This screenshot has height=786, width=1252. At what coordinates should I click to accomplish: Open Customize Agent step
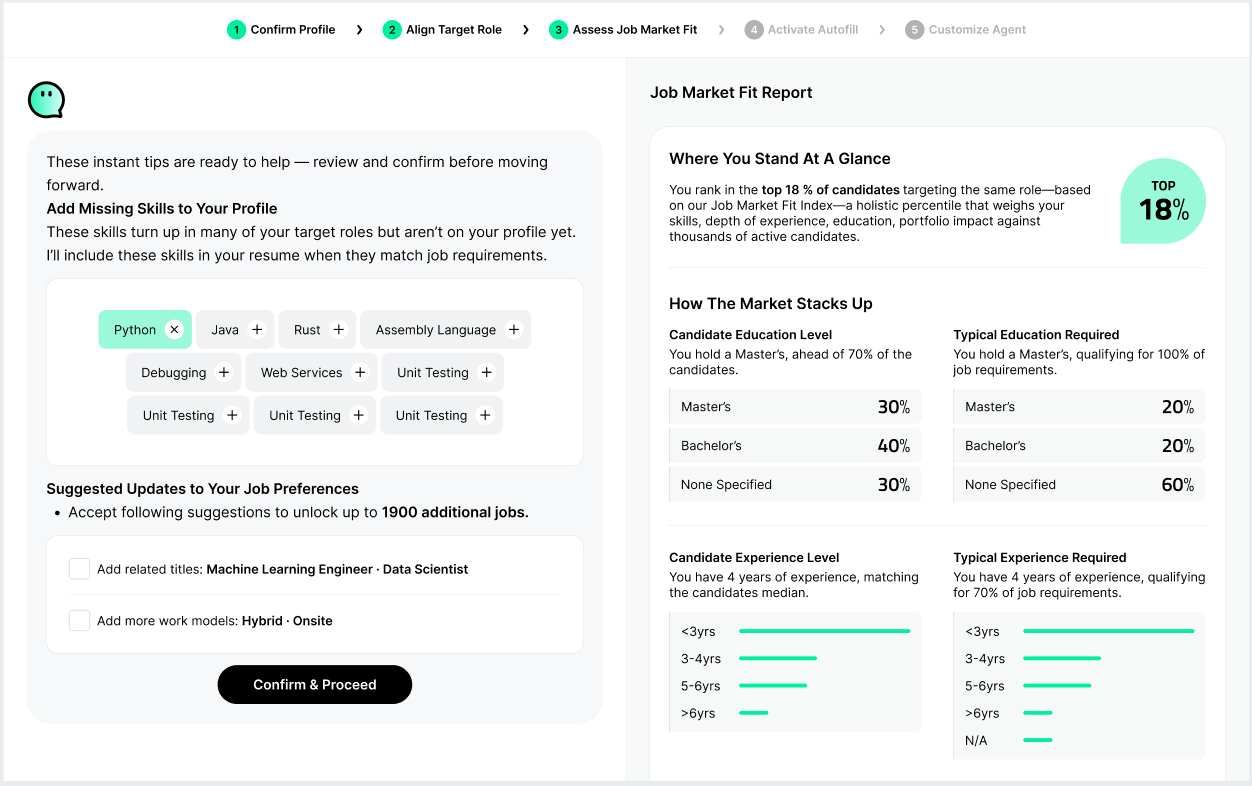click(x=966, y=30)
